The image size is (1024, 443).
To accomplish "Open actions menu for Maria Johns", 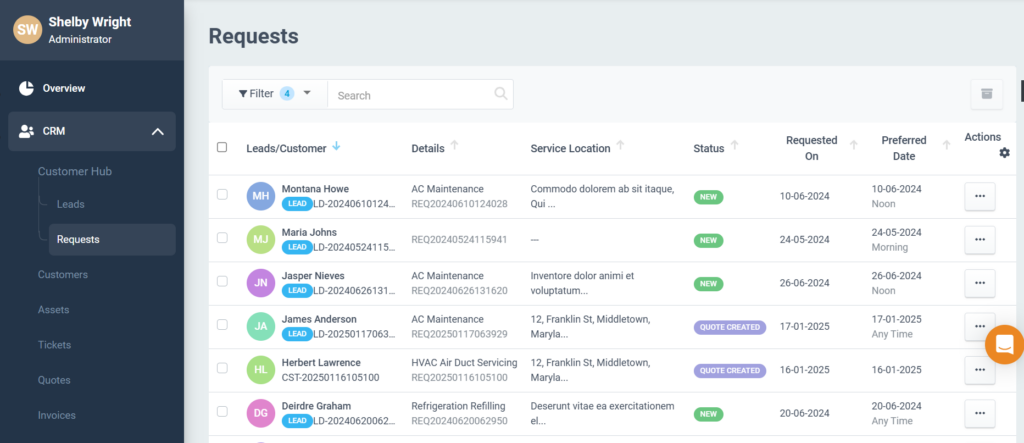I will (x=979, y=240).
